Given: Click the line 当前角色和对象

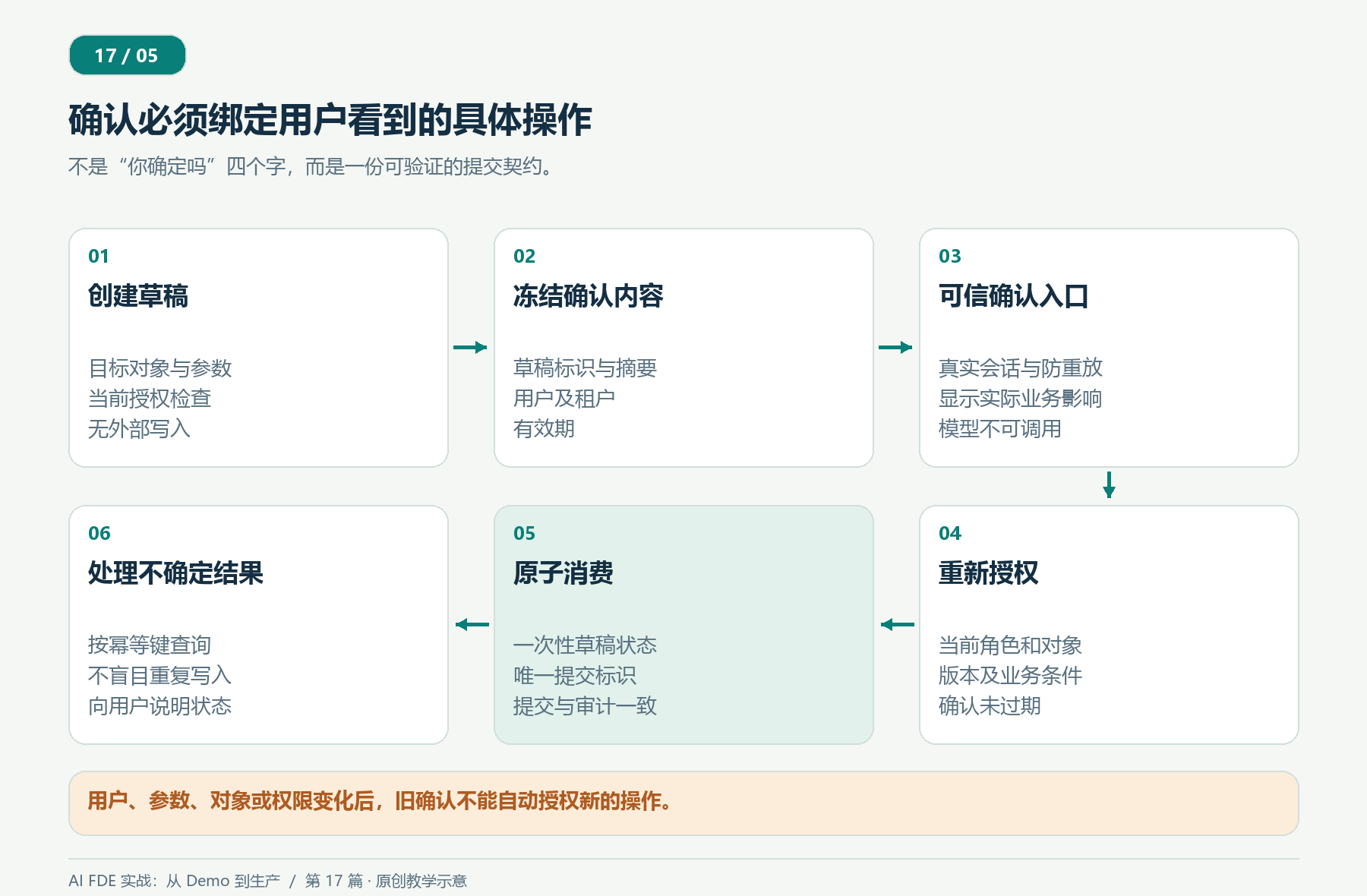Looking at the screenshot, I should [1010, 645].
